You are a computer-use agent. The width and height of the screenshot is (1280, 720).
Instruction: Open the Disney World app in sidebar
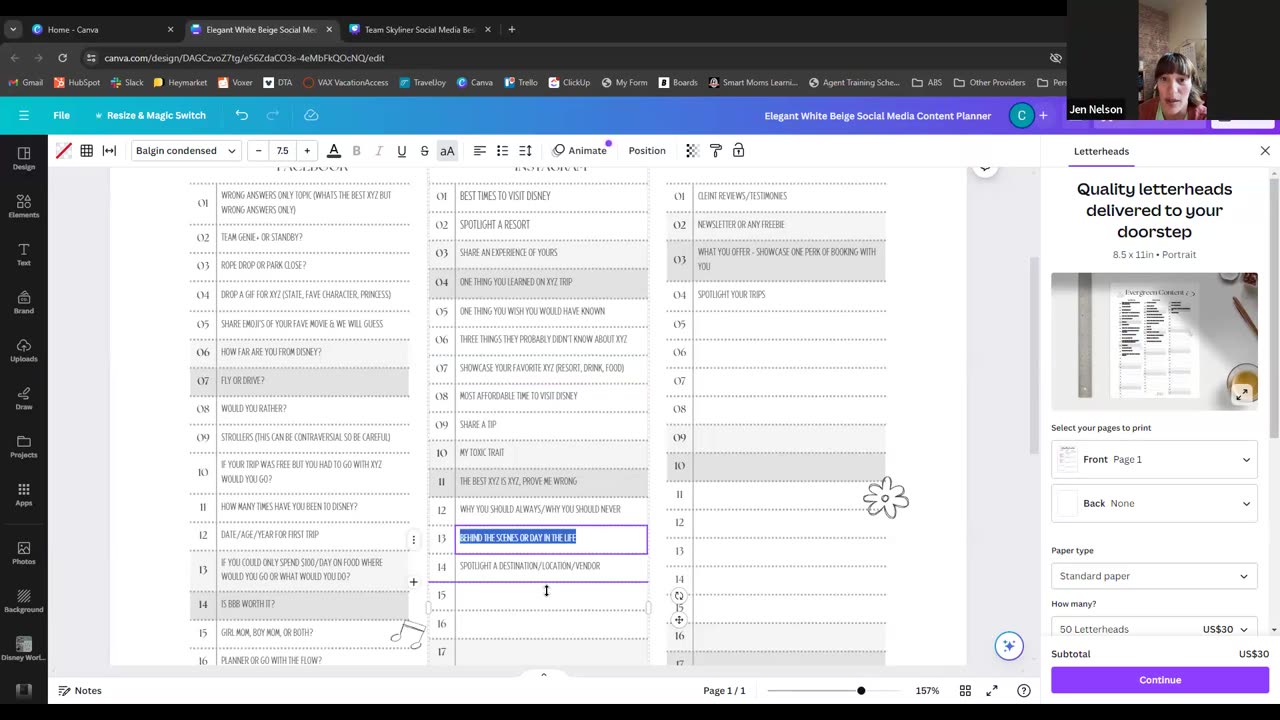(24, 649)
